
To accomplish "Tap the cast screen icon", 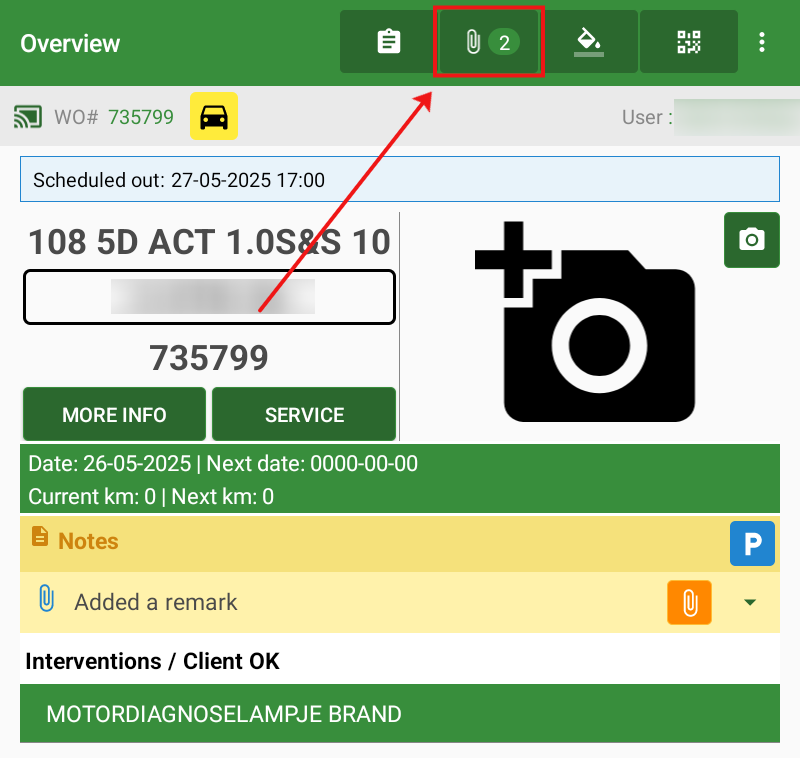I will 28,117.
